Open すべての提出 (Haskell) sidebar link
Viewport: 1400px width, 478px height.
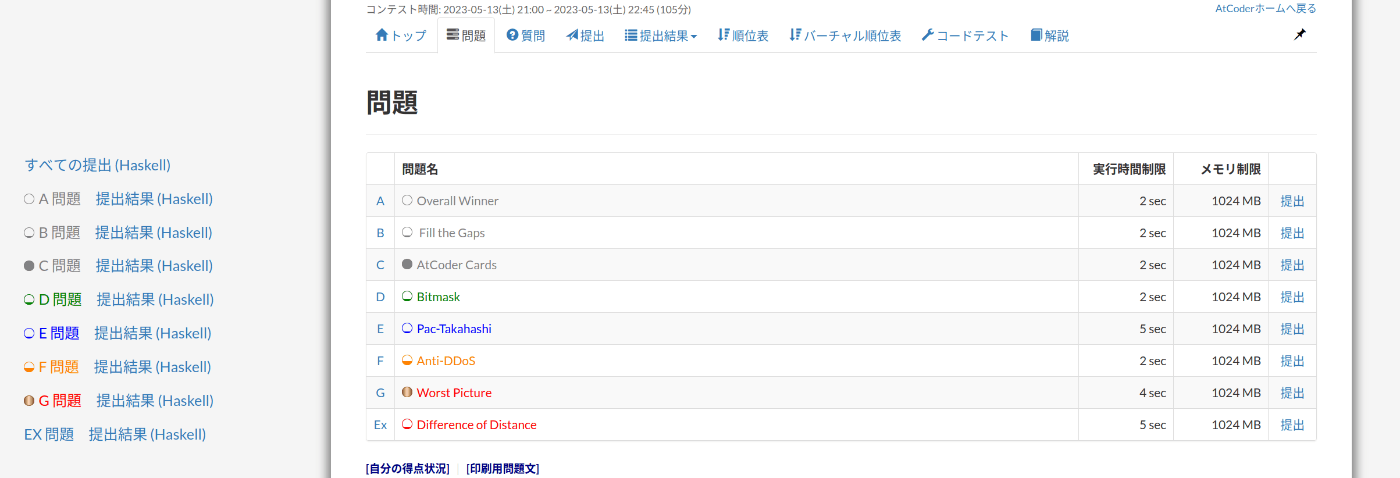pyautogui.click(x=98, y=165)
